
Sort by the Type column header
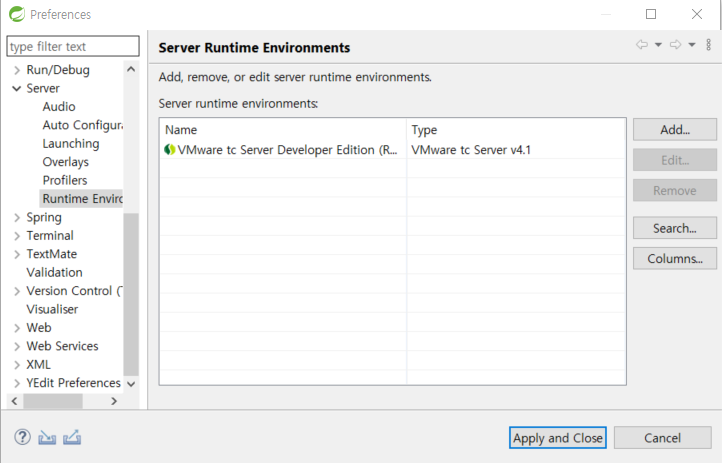pyautogui.click(x=516, y=130)
